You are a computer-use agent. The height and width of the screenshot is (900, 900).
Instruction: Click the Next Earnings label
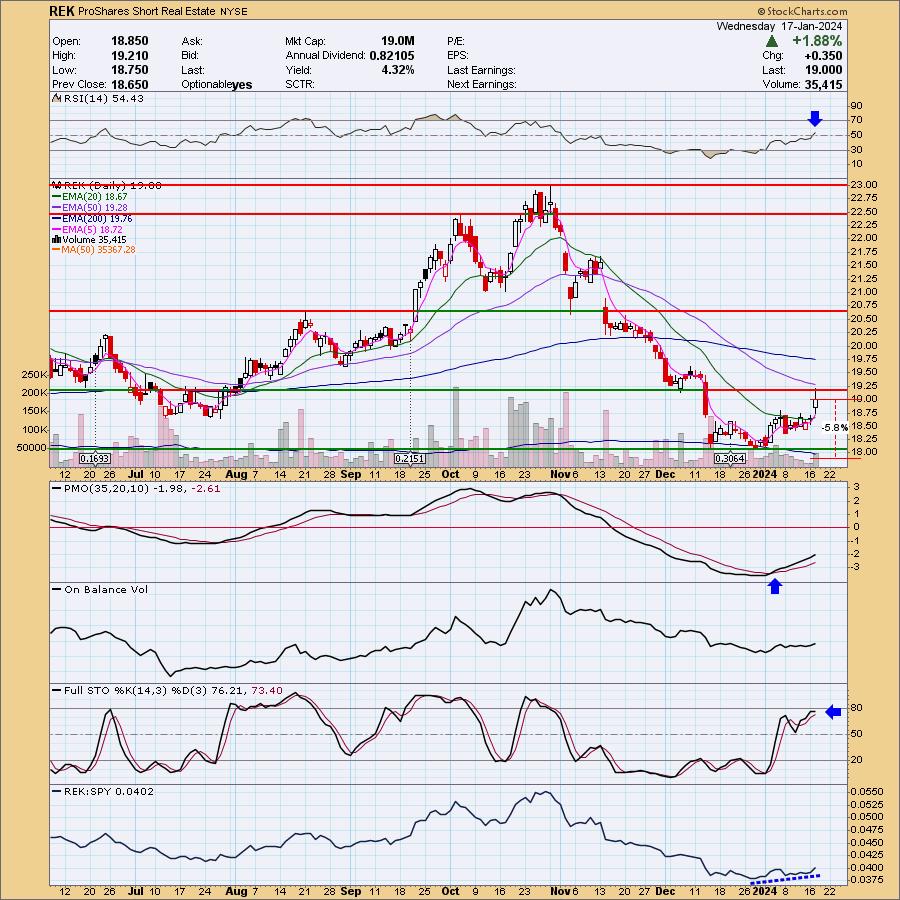tap(482, 84)
